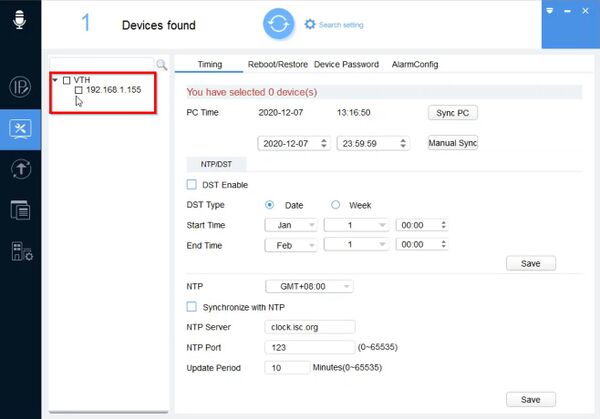The height and width of the screenshot is (419, 600).
Task: Click the 'You have selected 0 device(s)' message
Action: coord(252,92)
